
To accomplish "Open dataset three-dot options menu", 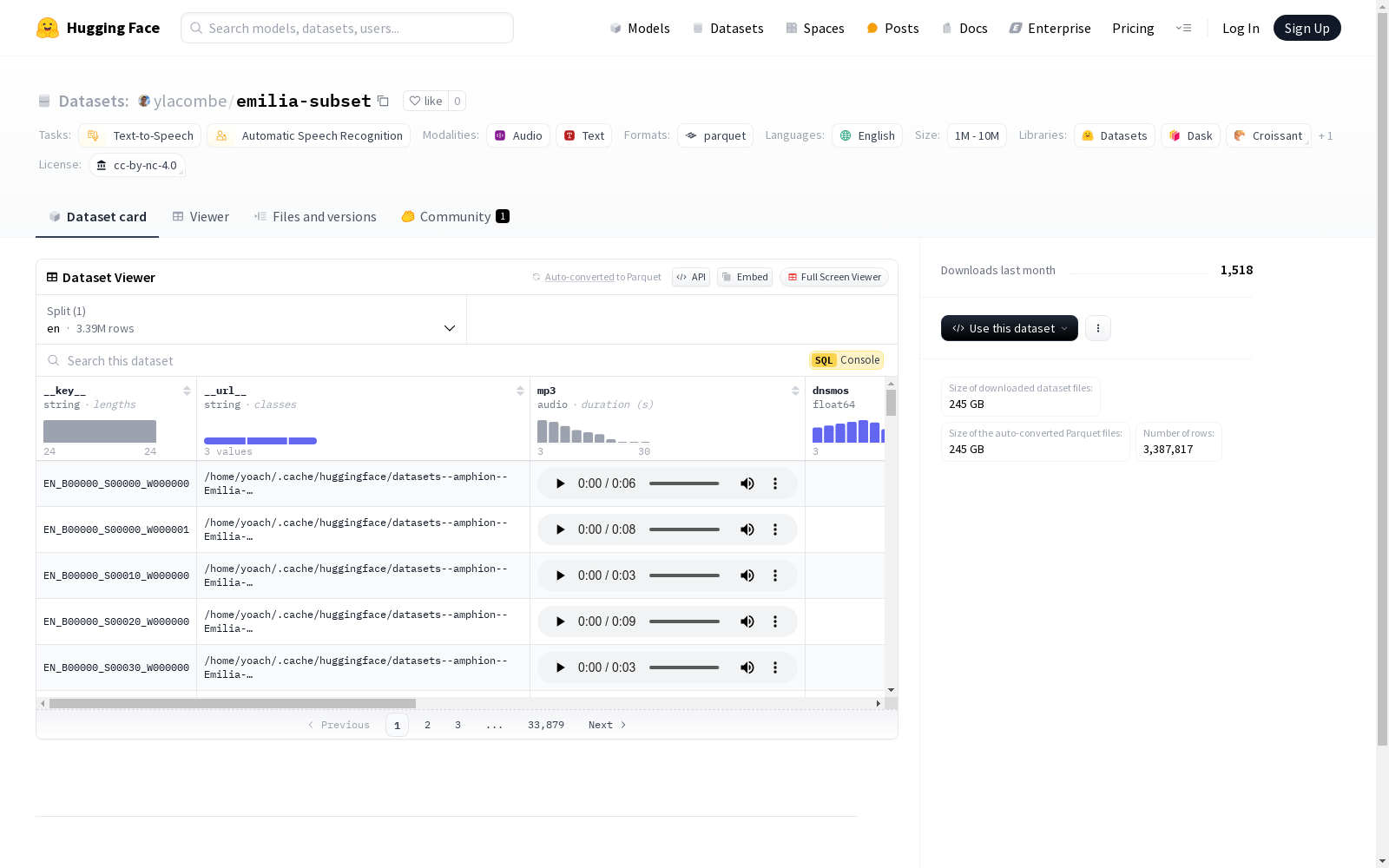I will coord(1098,328).
